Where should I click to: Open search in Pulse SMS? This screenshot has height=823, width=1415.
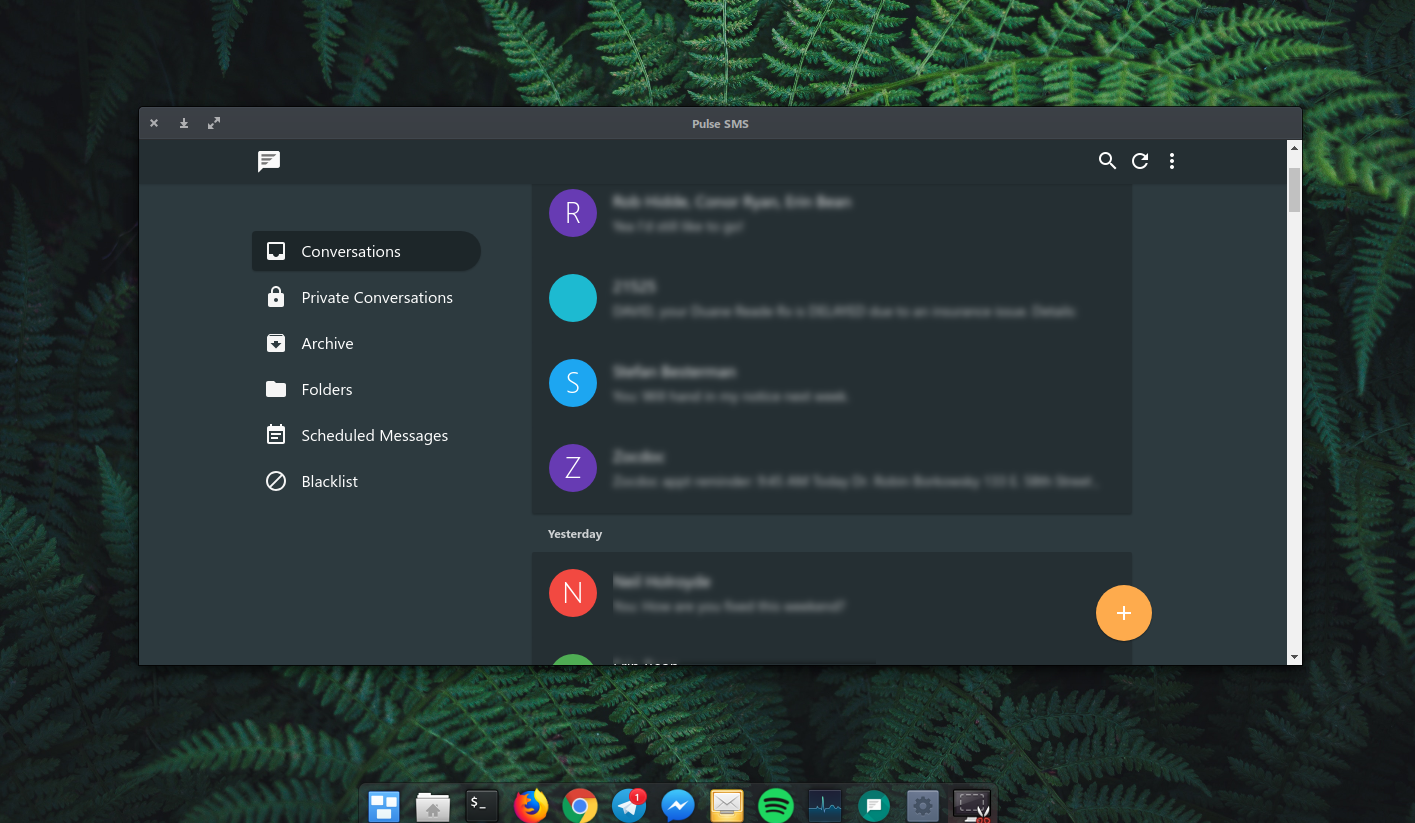(x=1106, y=160)
